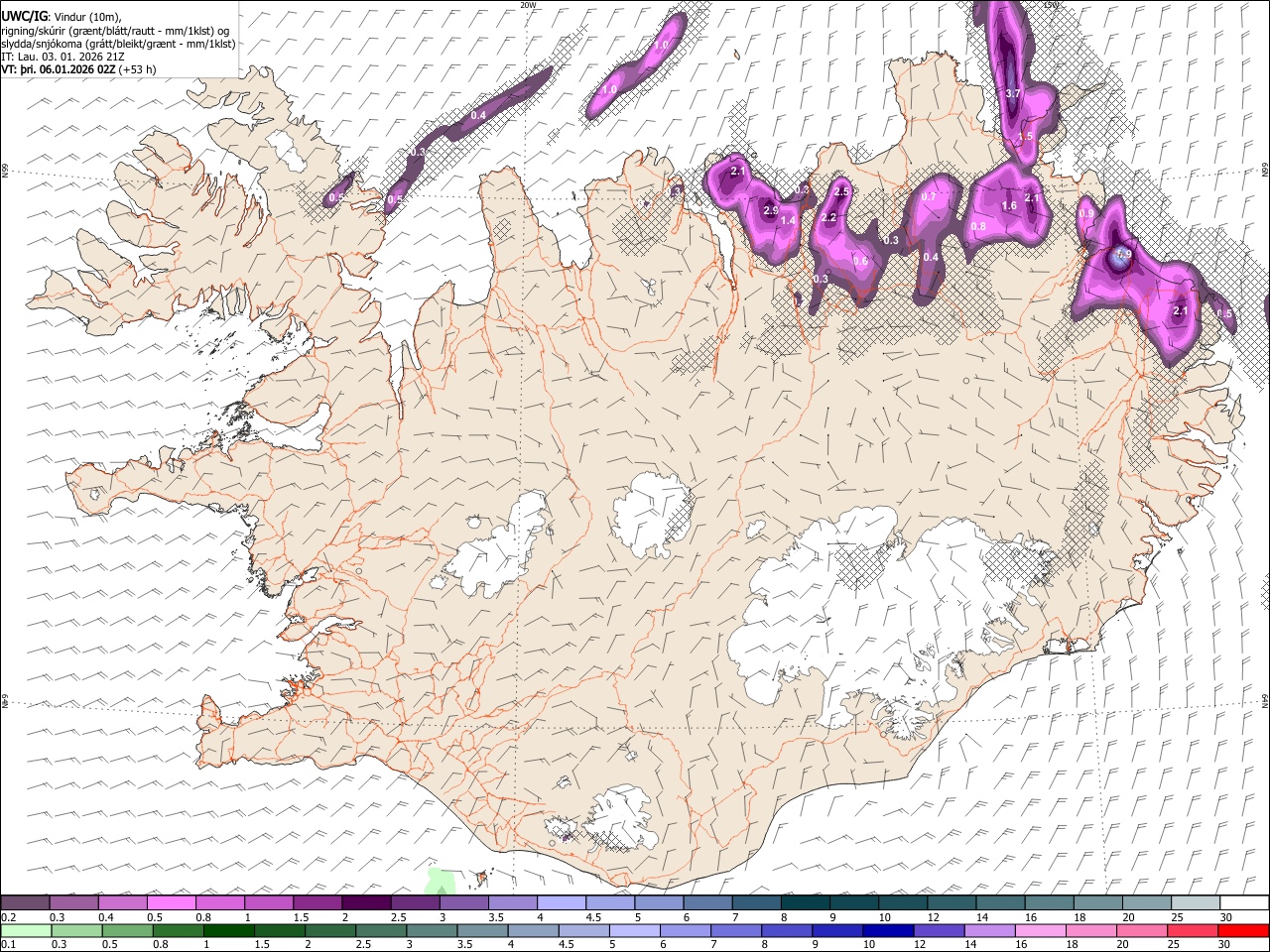
Task: Click the 4.9 snowfall value on the map
Action: 1124,254
